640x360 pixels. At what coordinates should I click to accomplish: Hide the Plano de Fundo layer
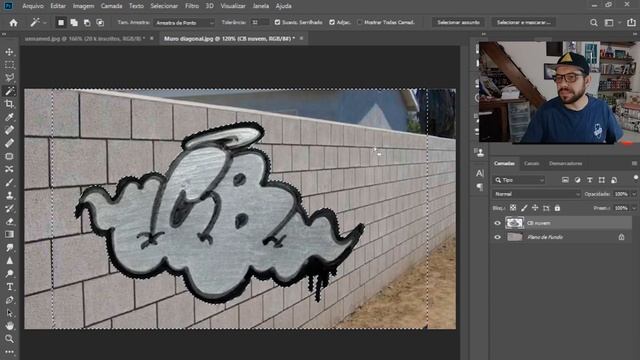(x=497, y=237)
